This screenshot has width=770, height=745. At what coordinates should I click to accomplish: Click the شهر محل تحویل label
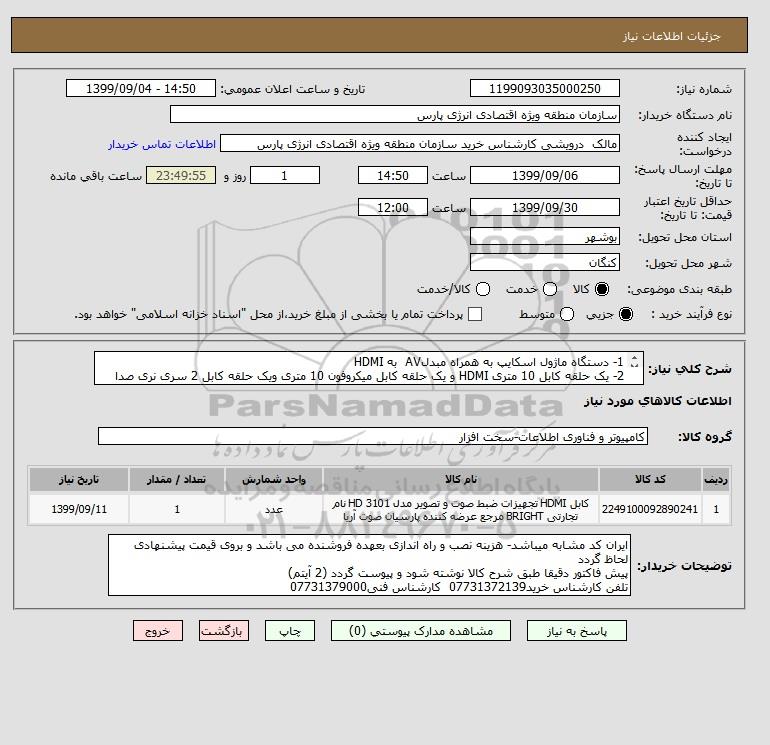[x=689, y=263]
